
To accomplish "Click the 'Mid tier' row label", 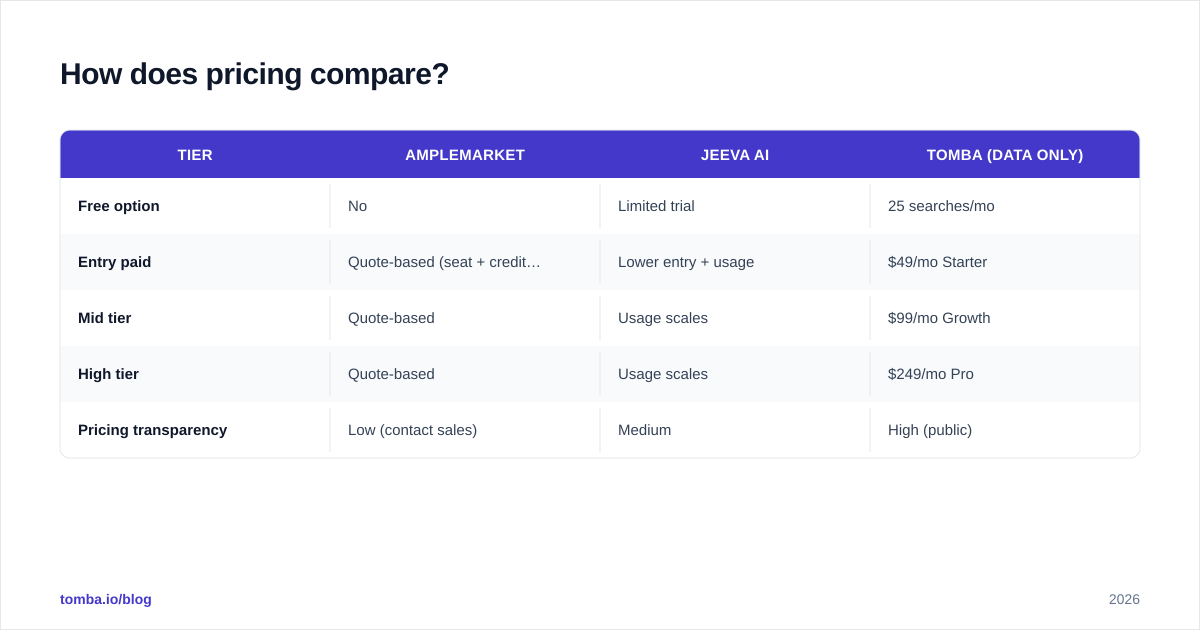I will (x=105, y=318).
